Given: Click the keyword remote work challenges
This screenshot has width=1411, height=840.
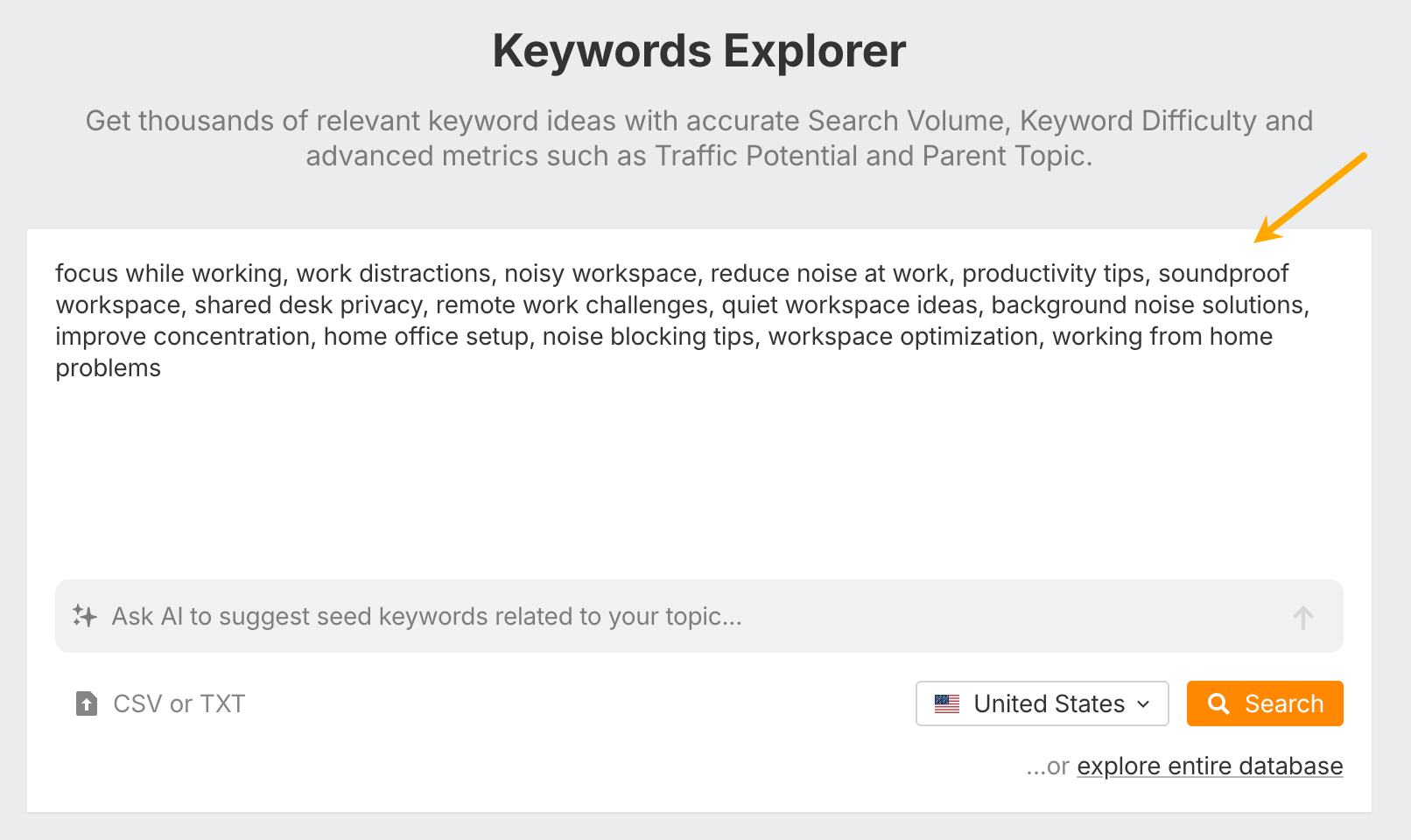Looking at the screenshot, I should click(x=572, y=304).
